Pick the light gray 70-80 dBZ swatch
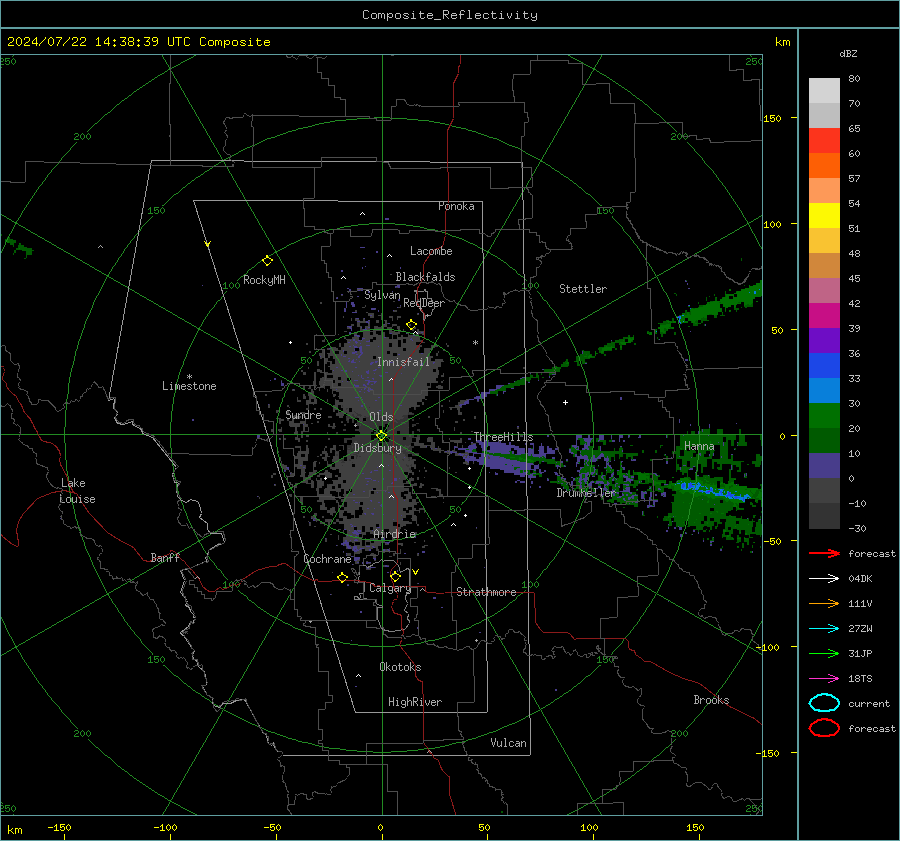Image resolution: width=900 pixels, height=841 pixels. click(824, 91)
